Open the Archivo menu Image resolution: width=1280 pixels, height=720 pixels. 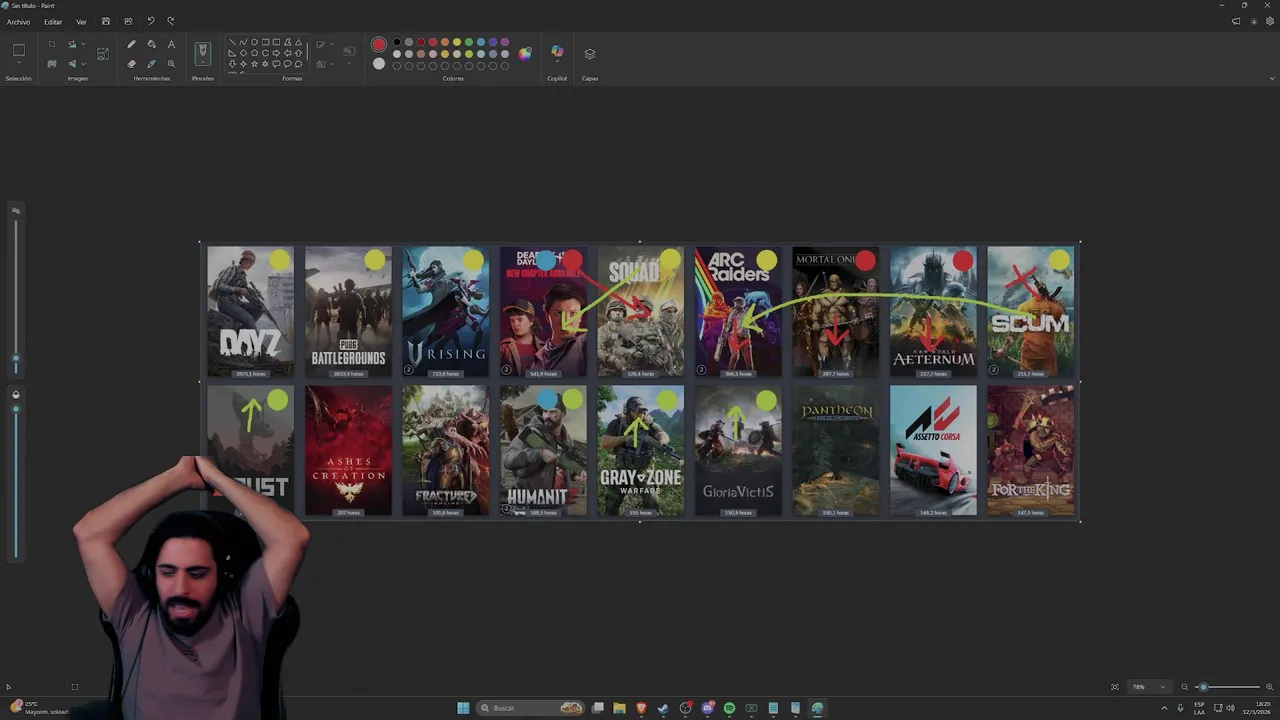coord(18,21)
